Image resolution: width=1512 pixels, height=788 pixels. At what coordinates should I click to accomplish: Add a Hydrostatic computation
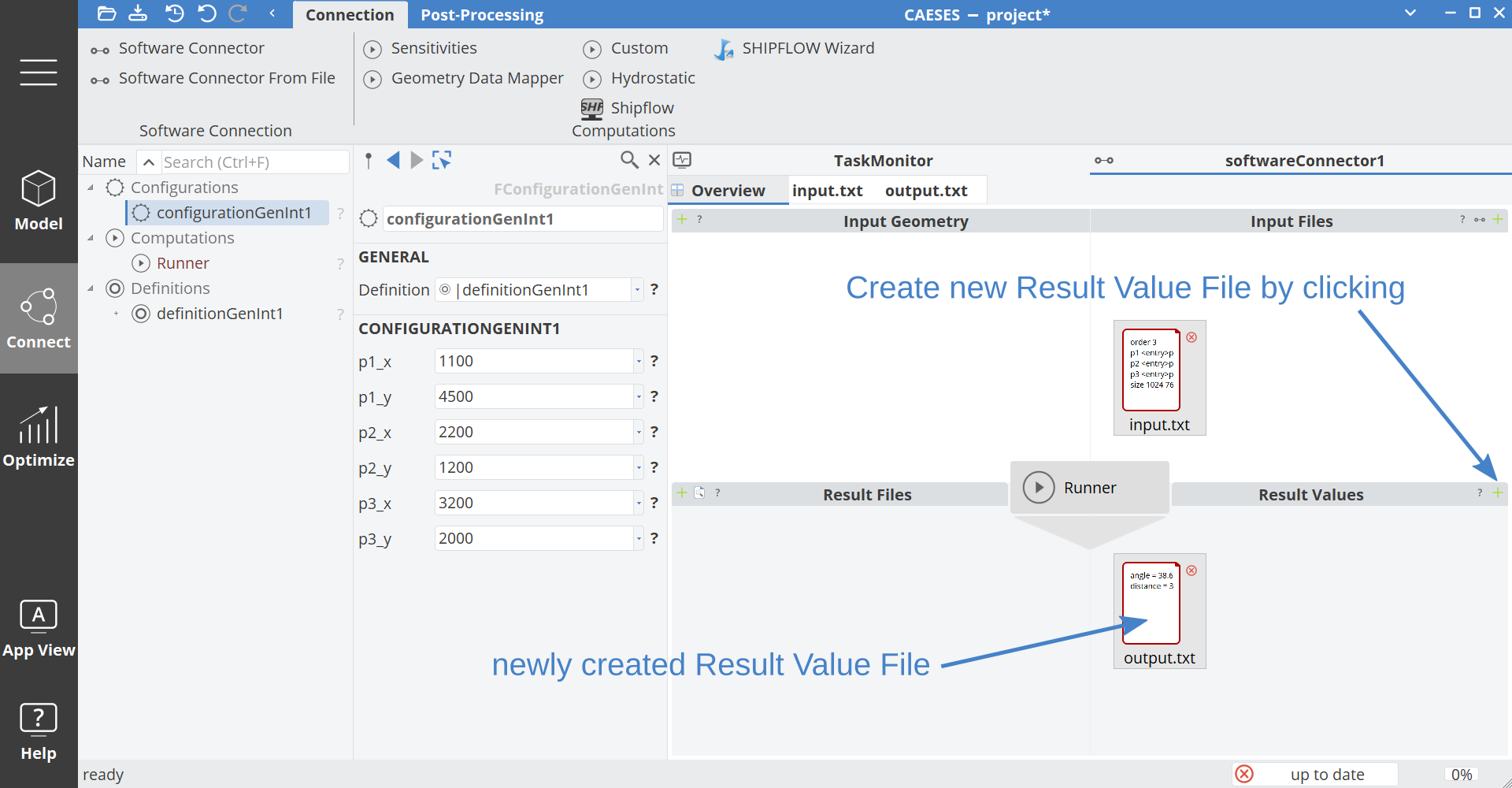[x=639, y=79]
